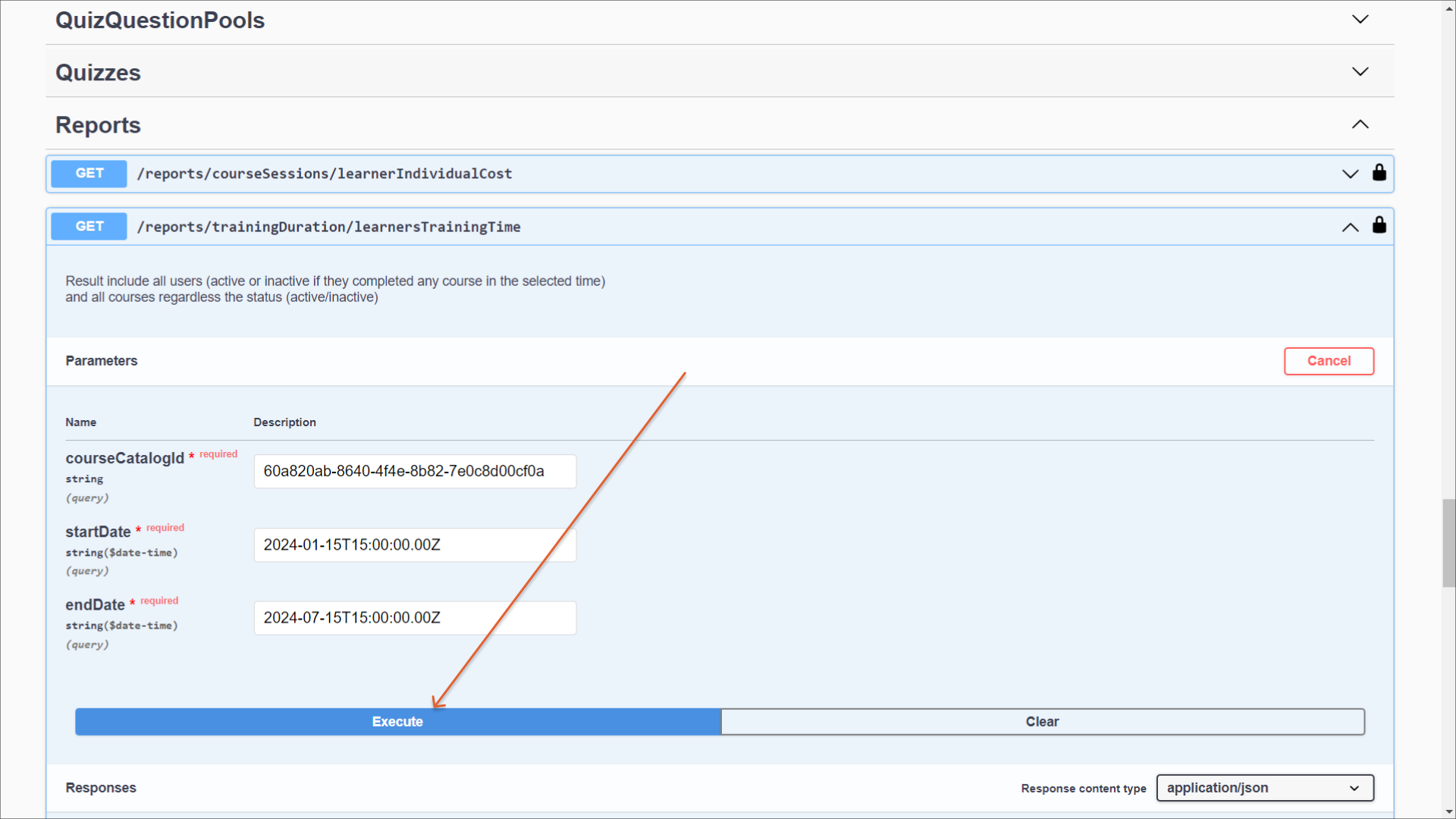Click the /reports/courseSessions/learnerIndividualCost path
The width and height of the screenshot is (1456, 819).
pos(324,174)
